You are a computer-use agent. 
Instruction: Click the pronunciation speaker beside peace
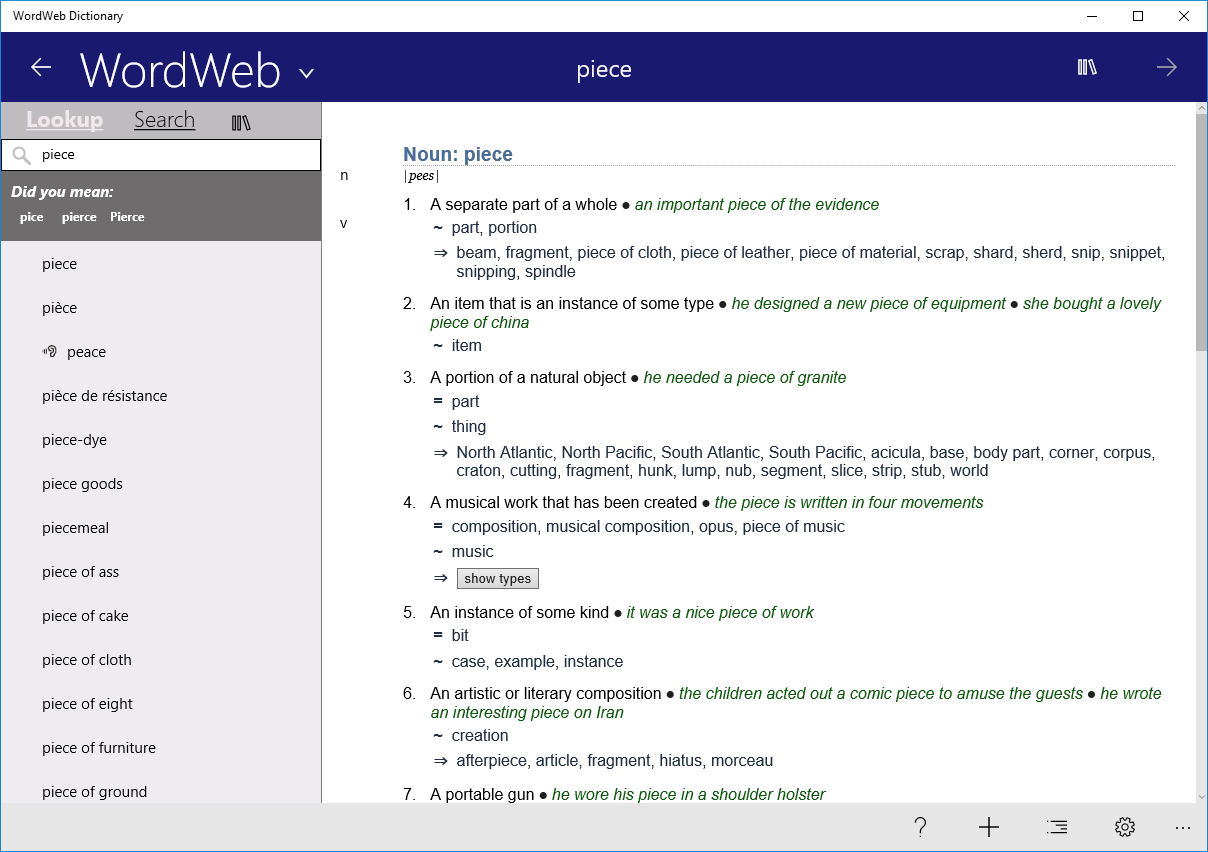(x=49, y=351)
